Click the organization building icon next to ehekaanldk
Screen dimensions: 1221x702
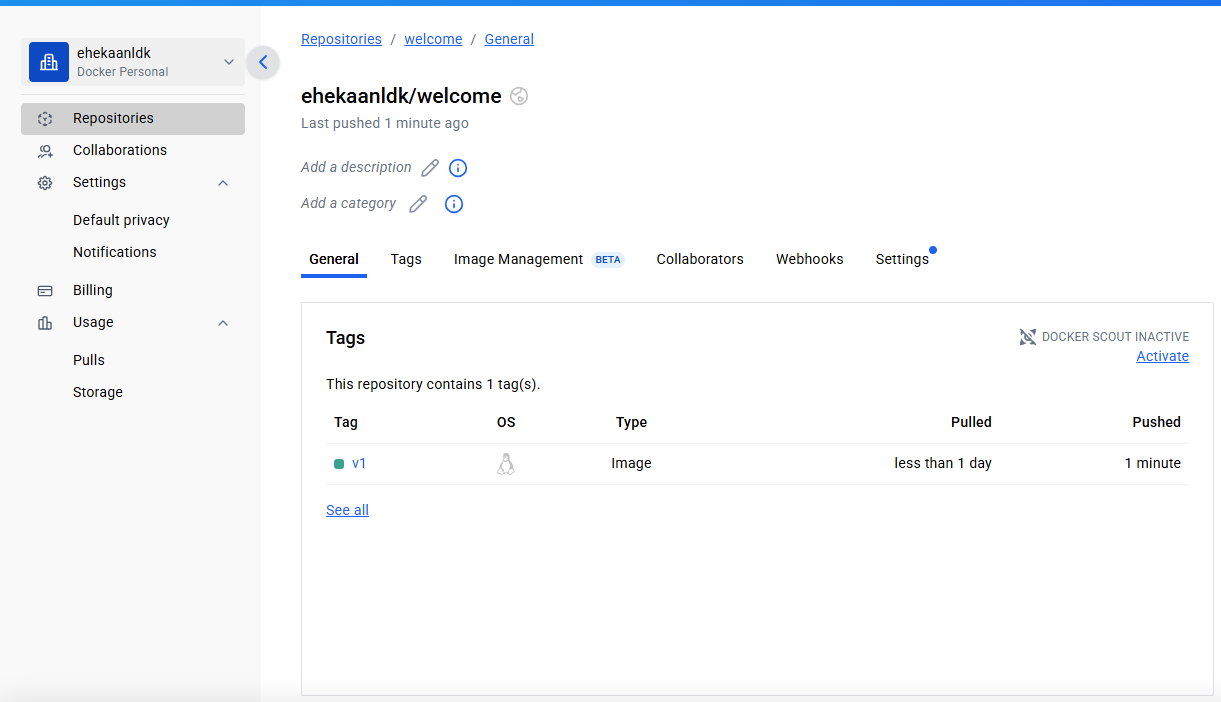coord(49,62)
